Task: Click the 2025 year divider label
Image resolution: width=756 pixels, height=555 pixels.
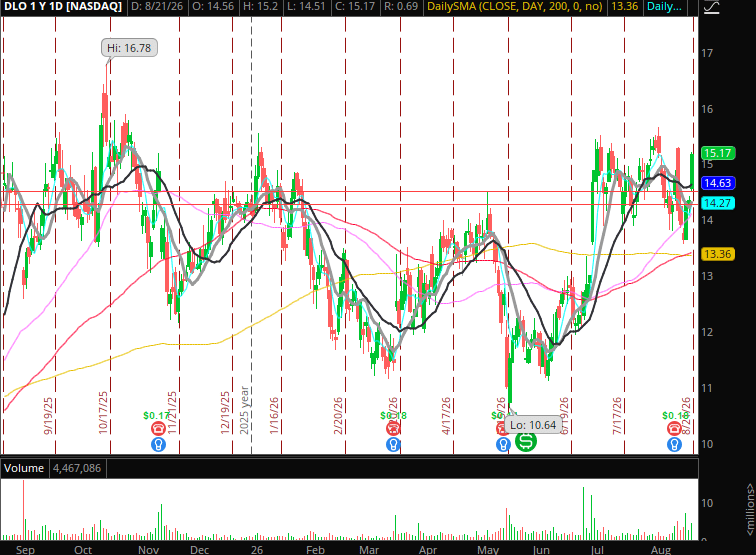Action: 244,410
